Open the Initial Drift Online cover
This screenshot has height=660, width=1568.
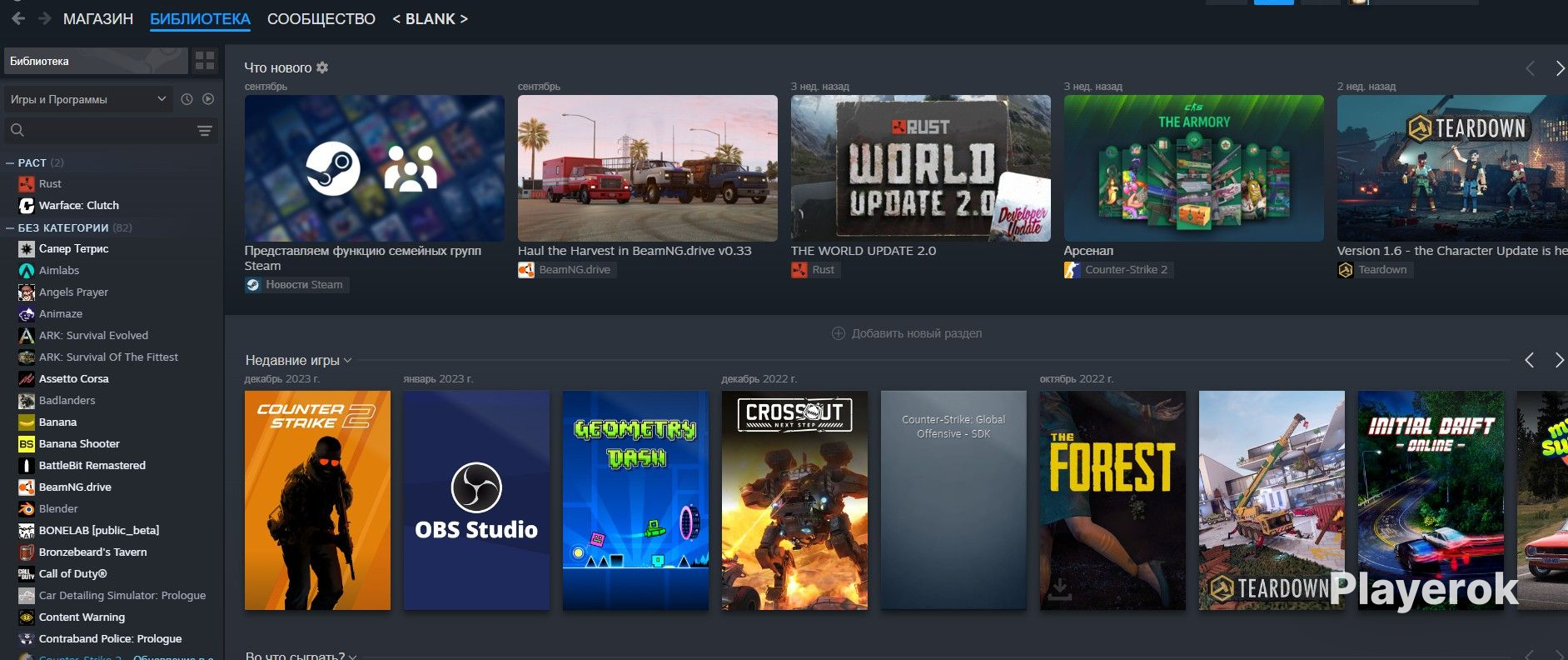[1431, 500]
